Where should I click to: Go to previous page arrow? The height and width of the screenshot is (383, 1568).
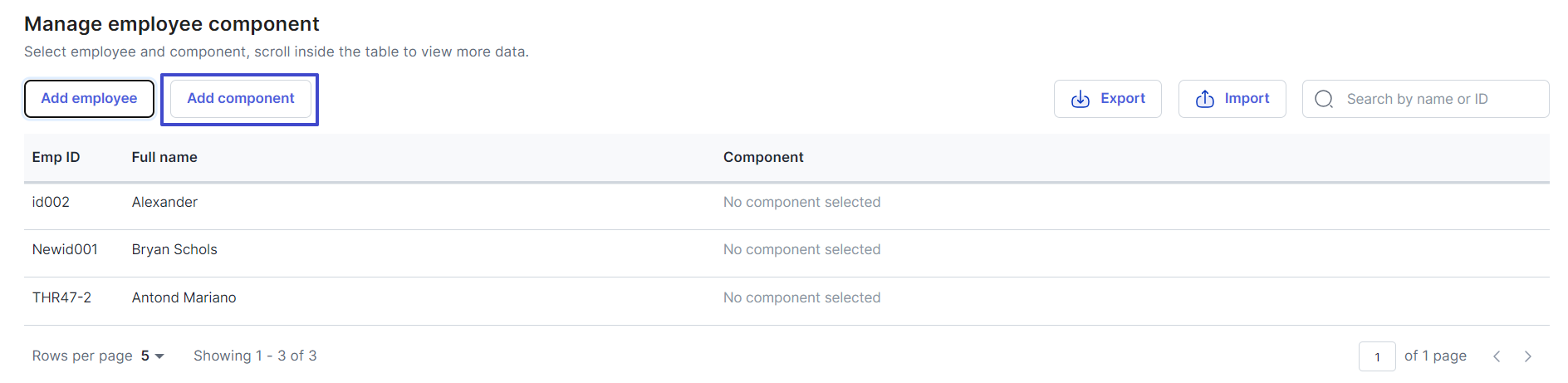(1497, 356)
